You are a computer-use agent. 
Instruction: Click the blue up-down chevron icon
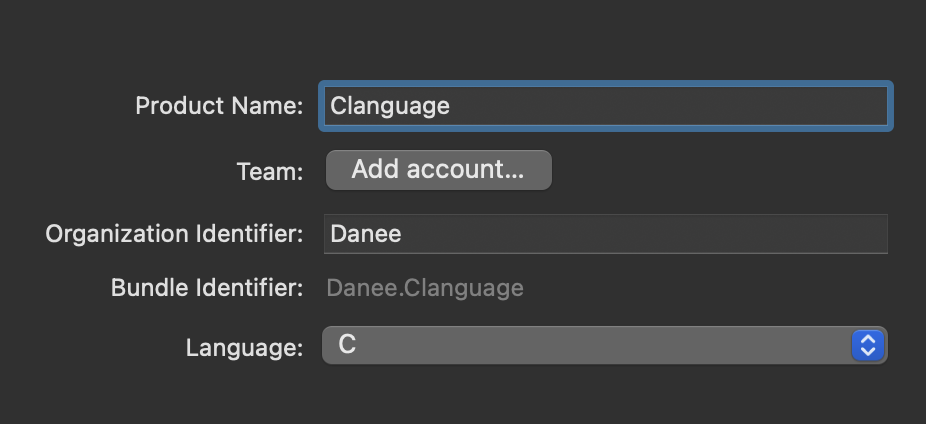click(867, 346)
